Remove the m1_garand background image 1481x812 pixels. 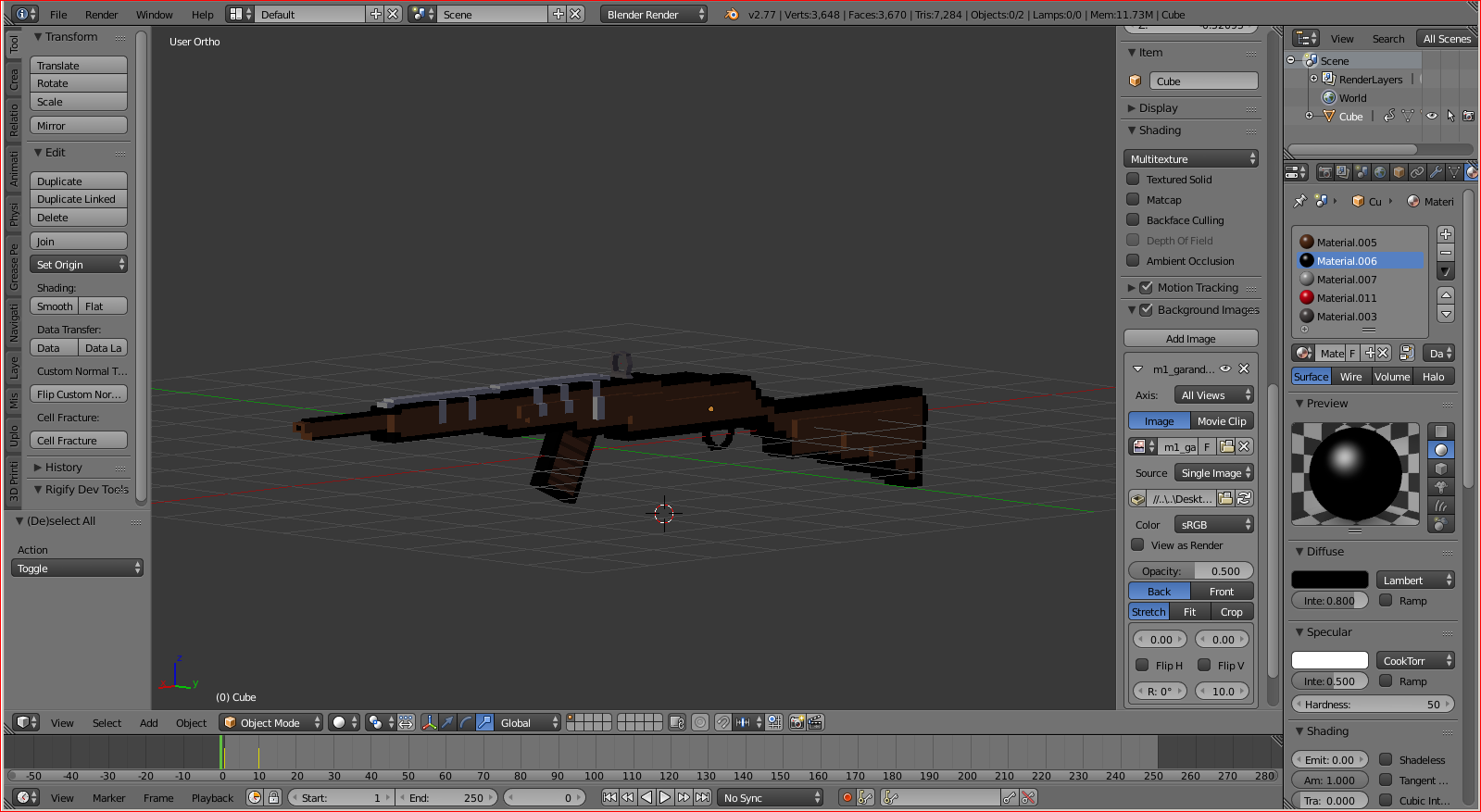click(1244, 369)
